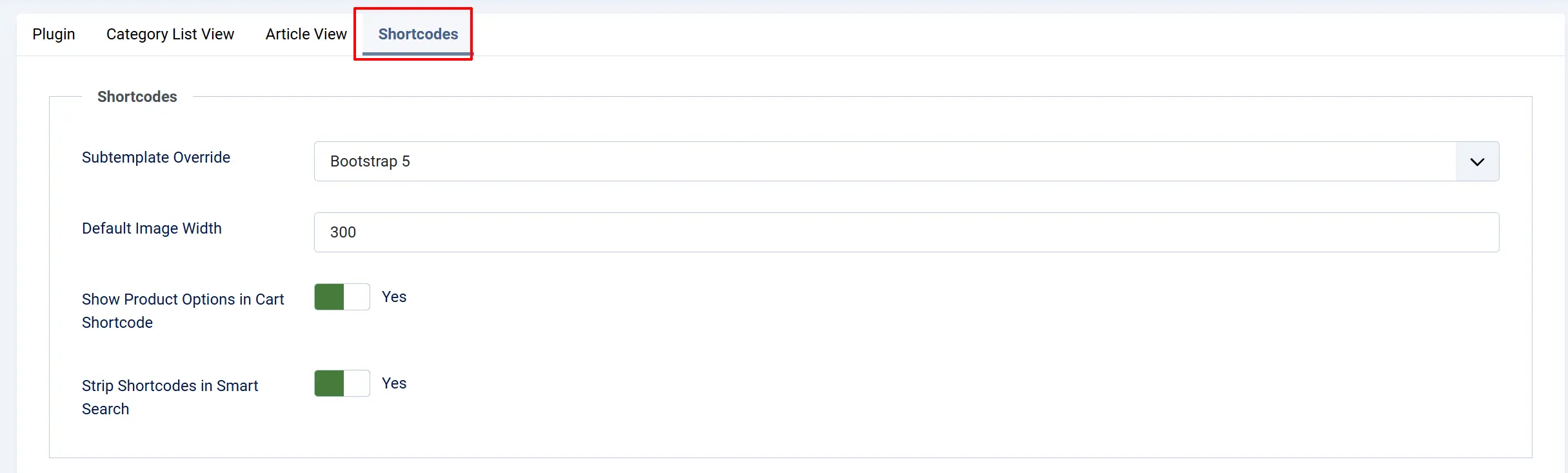Click green half of Strip Shortcodes switch

(329, 383)
